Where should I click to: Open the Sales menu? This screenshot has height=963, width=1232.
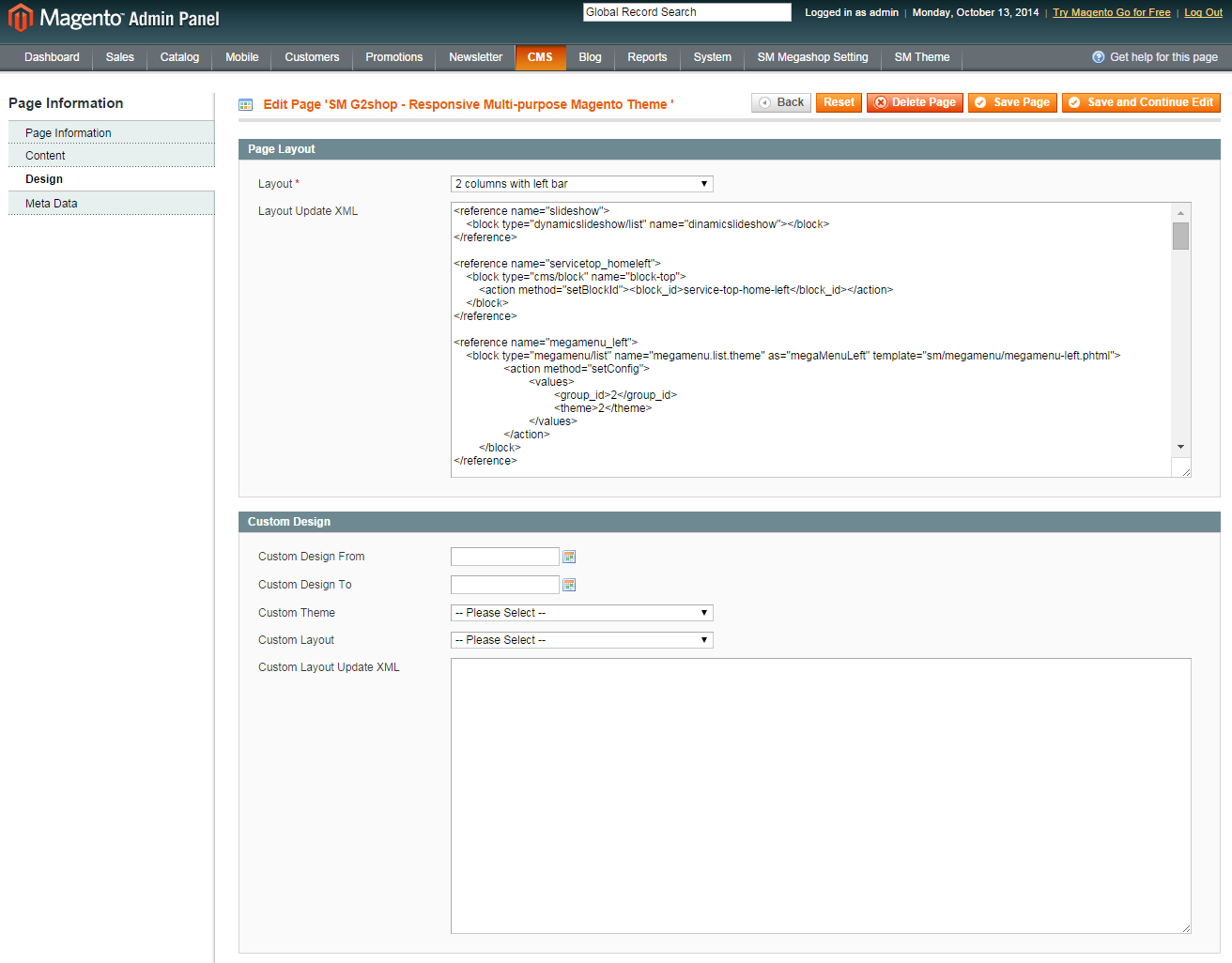(x=120, y=57)
